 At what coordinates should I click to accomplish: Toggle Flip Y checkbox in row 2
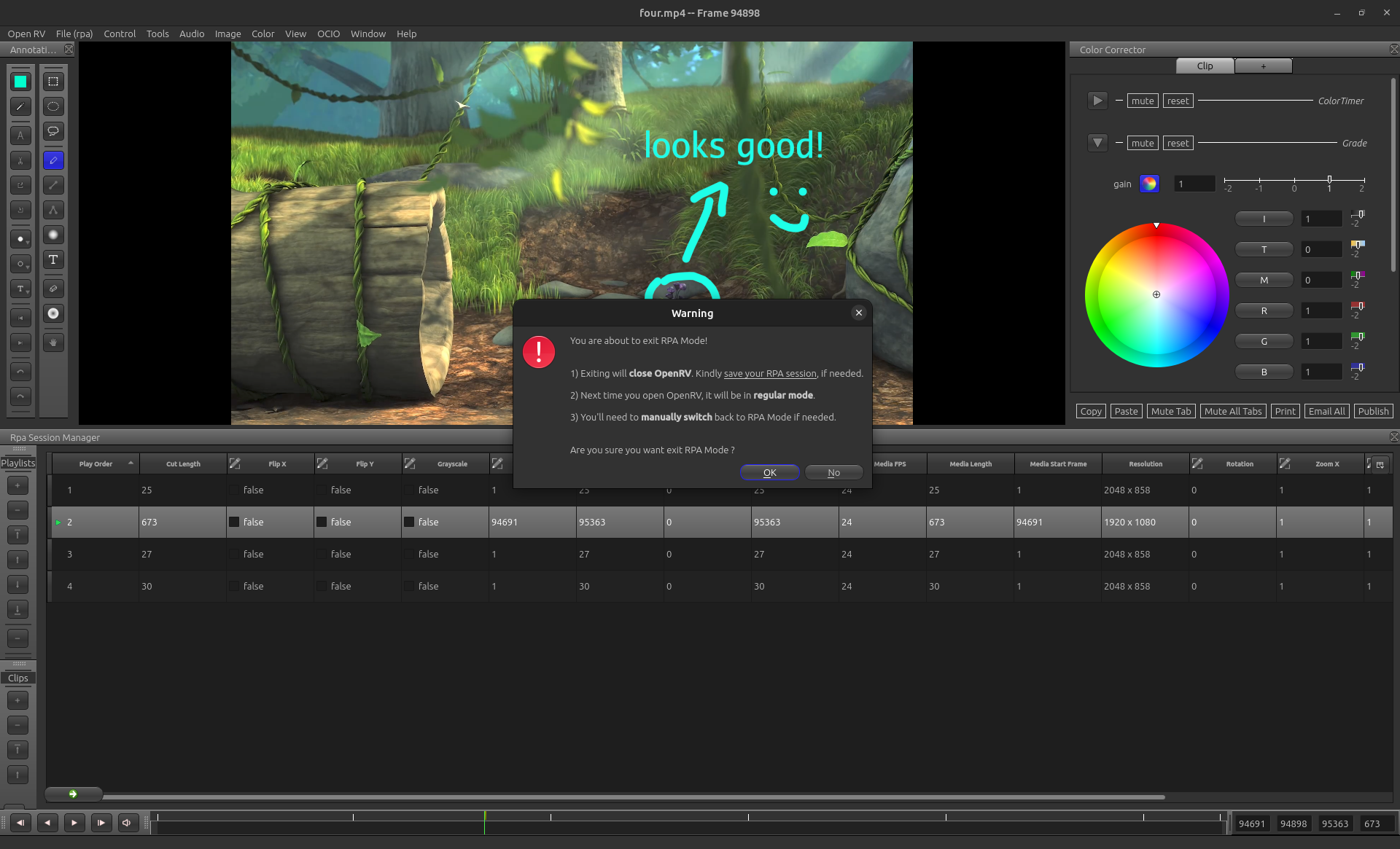pos(322,522)
